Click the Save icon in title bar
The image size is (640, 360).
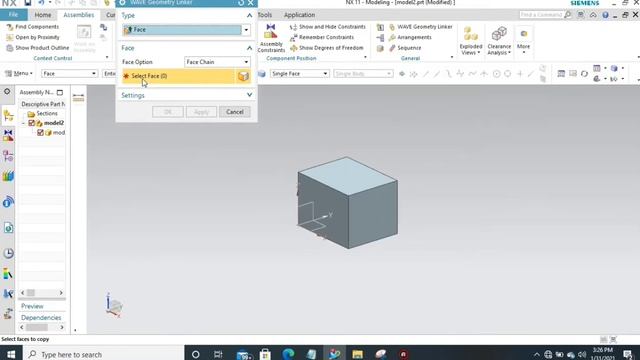pyautogui.click(x=27, y=3)
